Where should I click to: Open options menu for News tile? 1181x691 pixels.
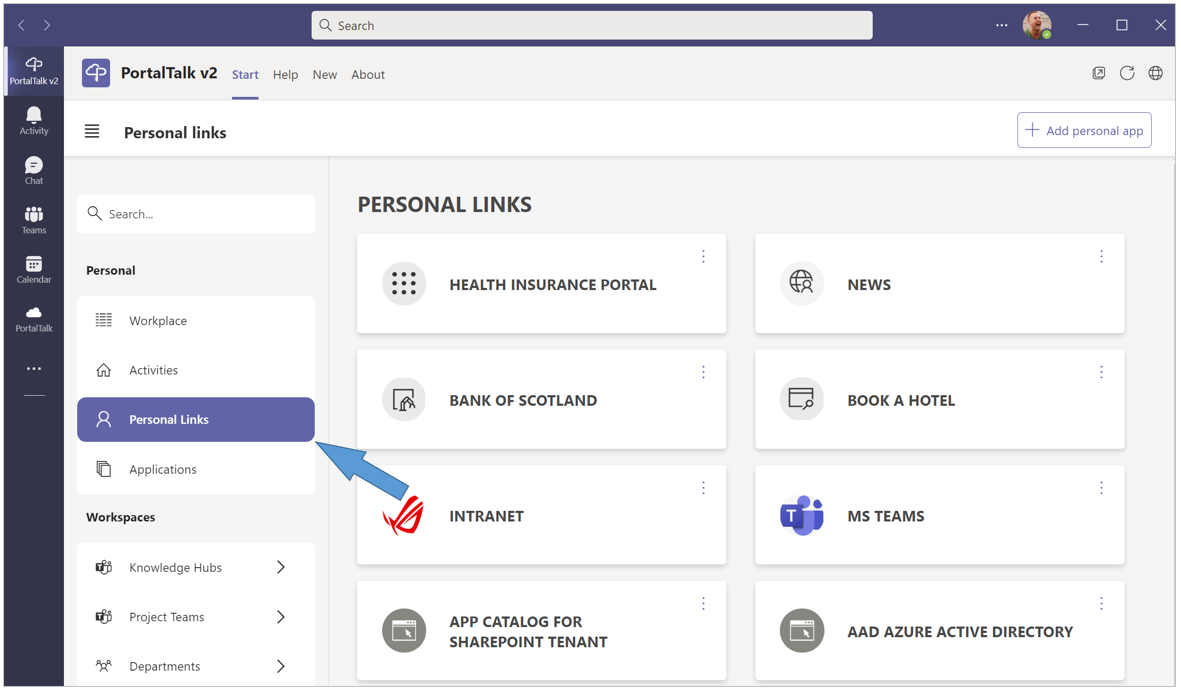pyautogui.click(x=1101, y=256)
